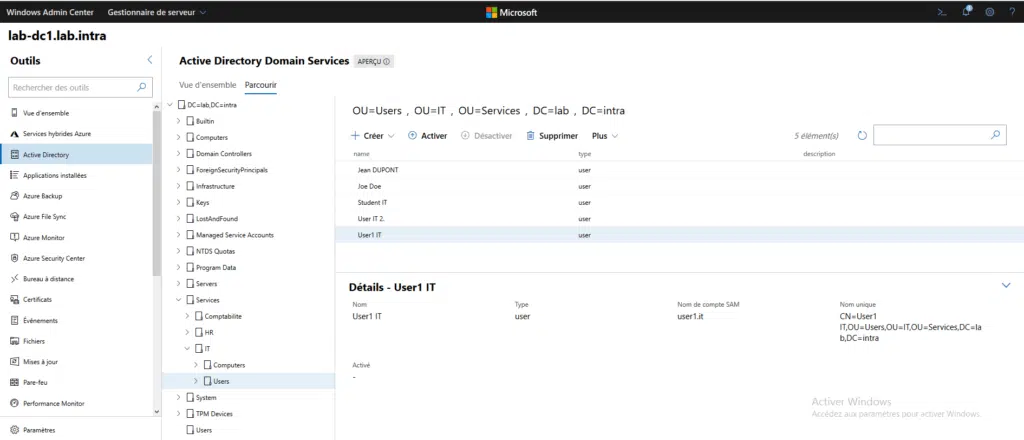Click the Désactiver button
The height and width of the screenshot is (440, 1024).
click(x=487, y=136)
